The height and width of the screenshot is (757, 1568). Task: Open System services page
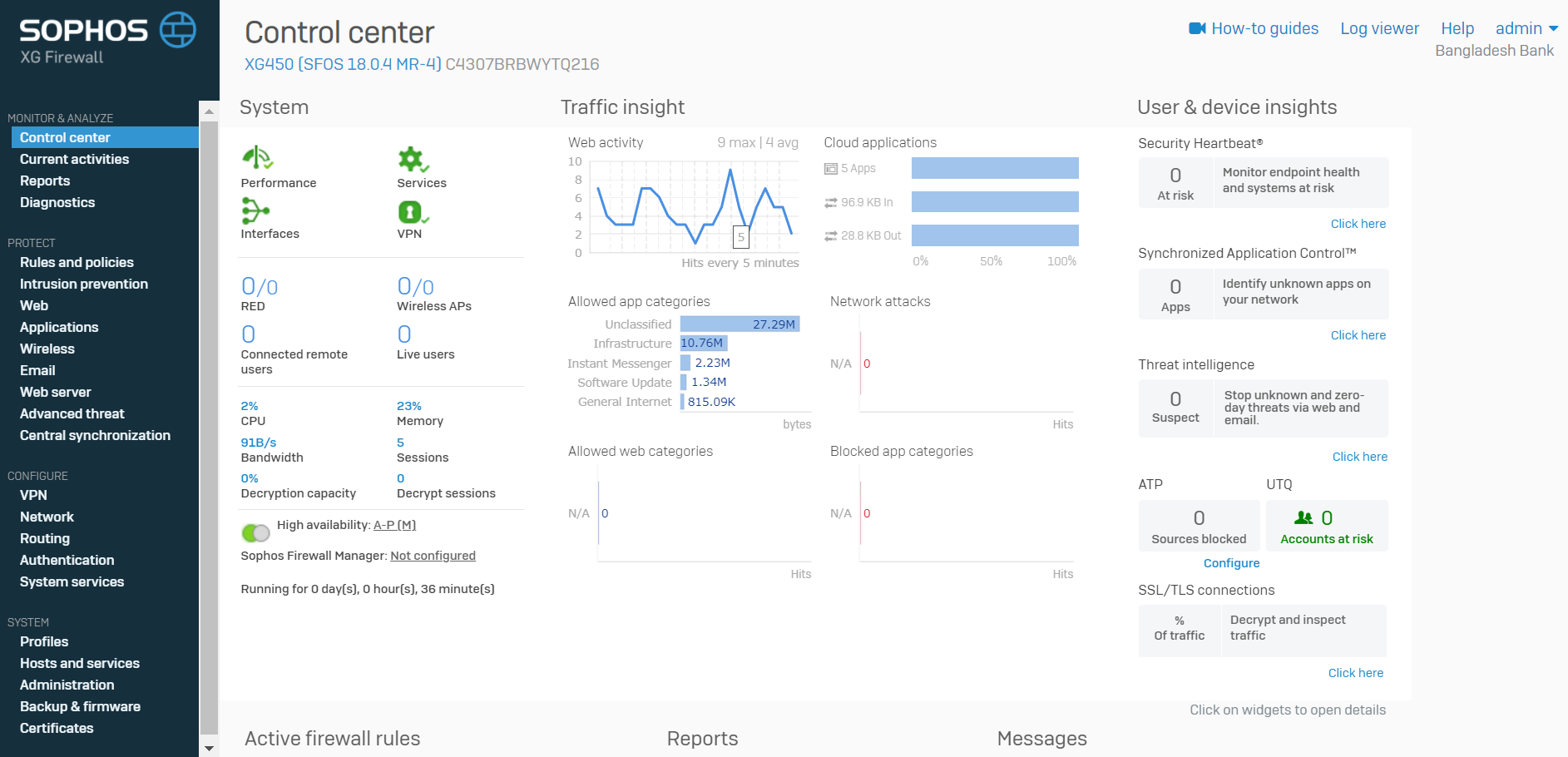point(72,581)
